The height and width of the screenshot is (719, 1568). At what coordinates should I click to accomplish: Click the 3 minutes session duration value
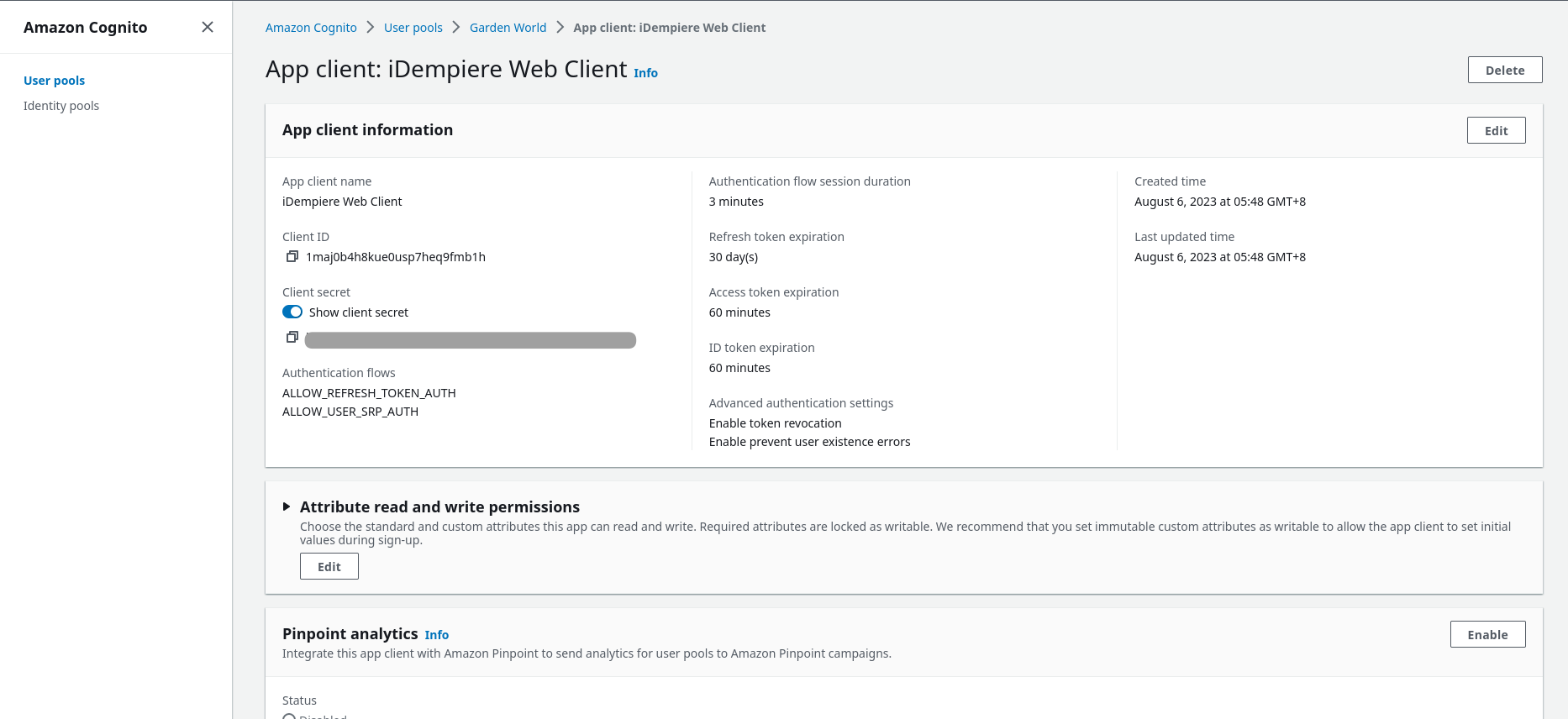click(736, 202)
